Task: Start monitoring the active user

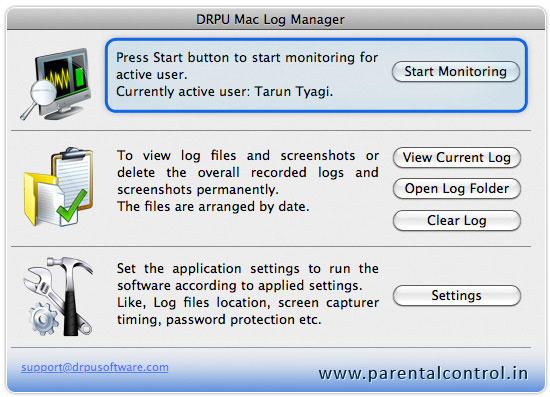Action: pyautogui.click(x=456, y=72)
